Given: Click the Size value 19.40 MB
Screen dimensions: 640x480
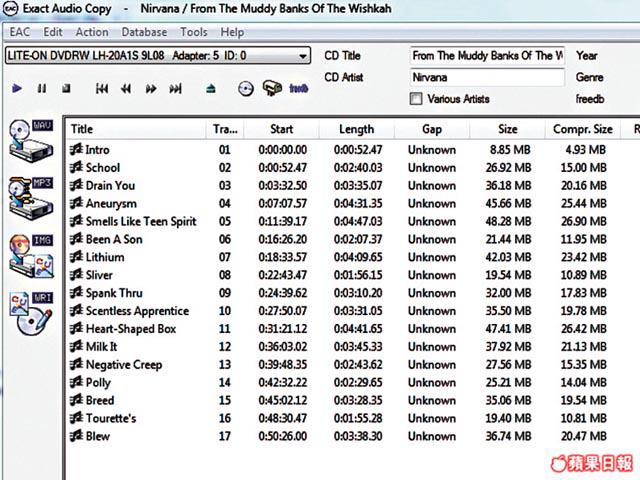Looking at the screenshot, I should [508, 418].
